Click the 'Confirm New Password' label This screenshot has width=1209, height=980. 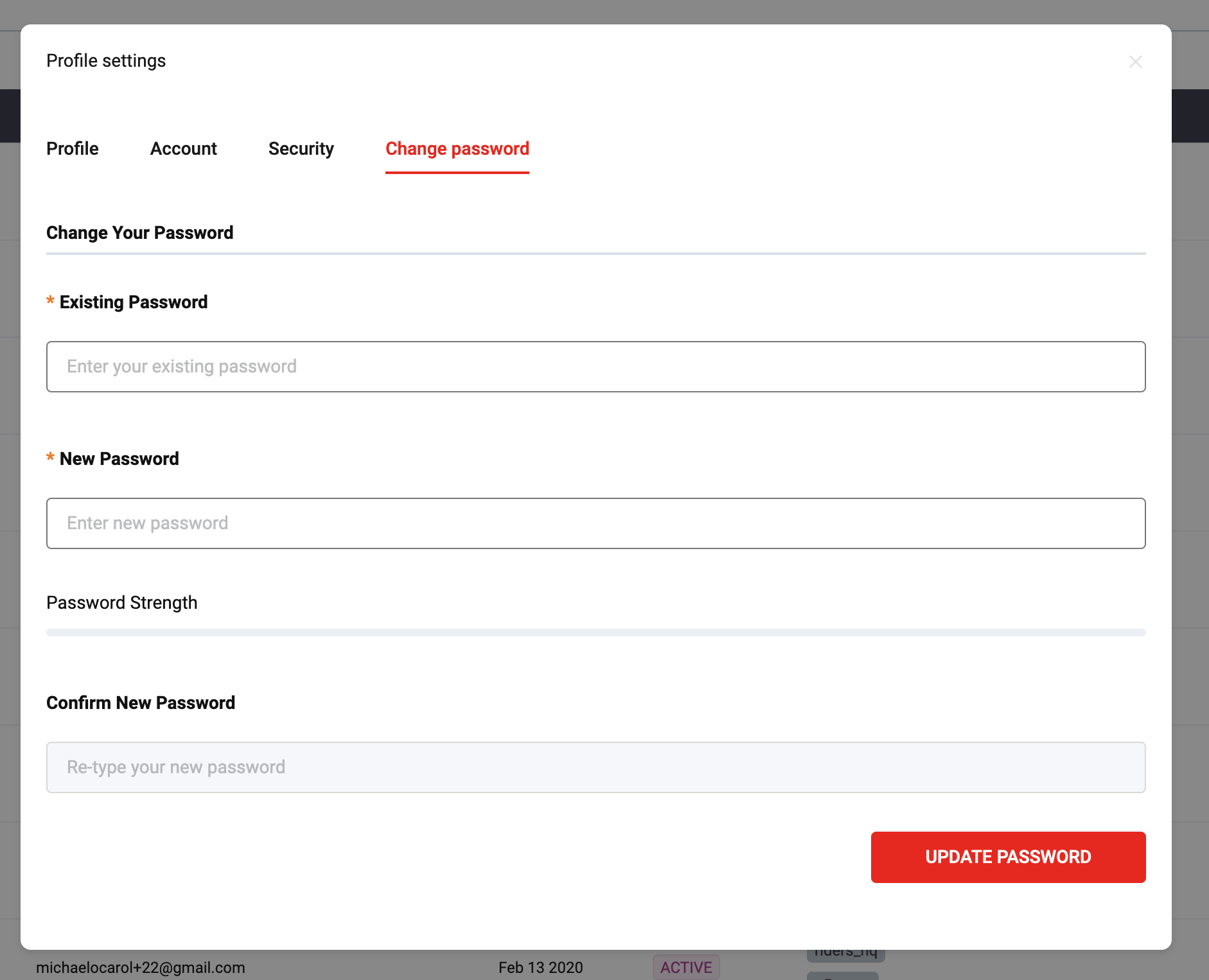pos(141,703)
